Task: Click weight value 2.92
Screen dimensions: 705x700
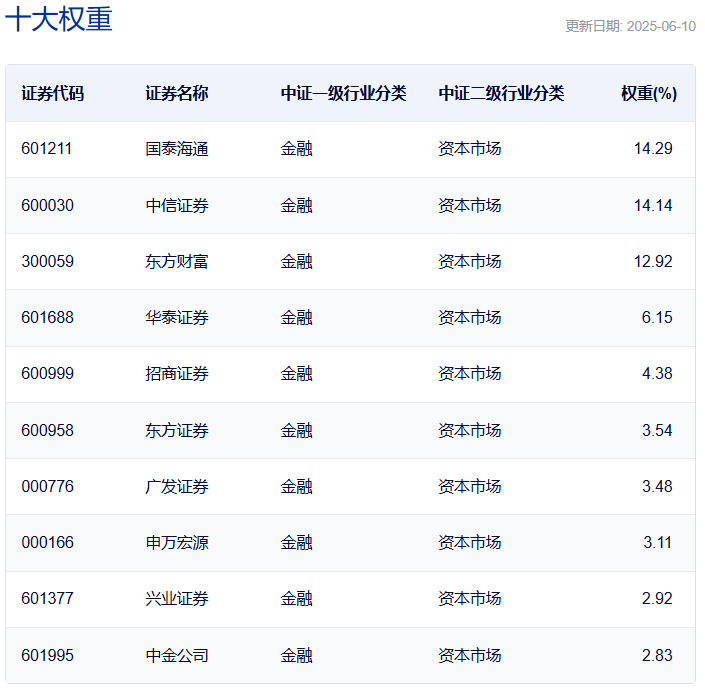Action: point(657,598)
